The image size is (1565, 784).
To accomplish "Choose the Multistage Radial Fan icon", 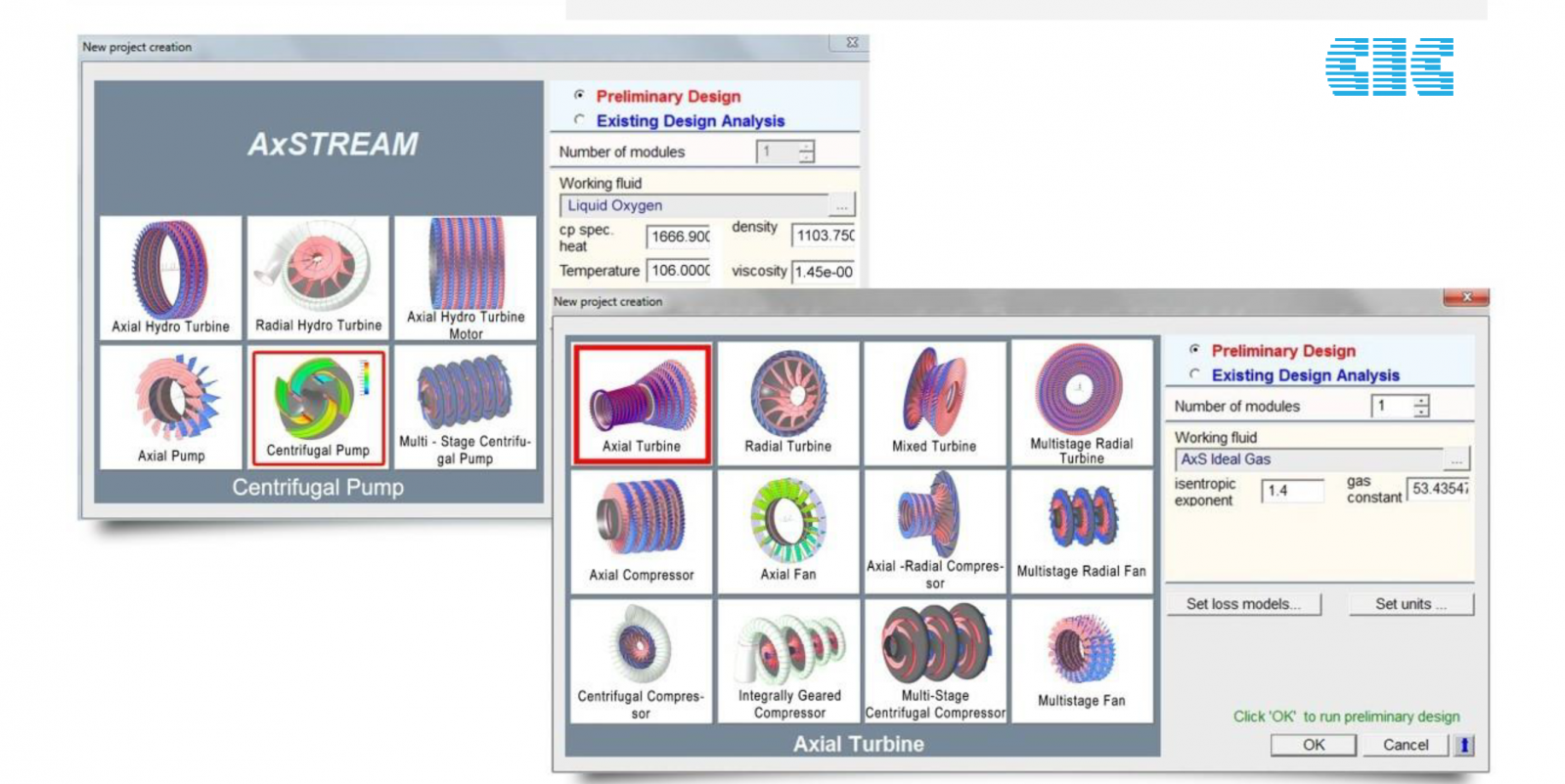I will tap(1081, 532).
